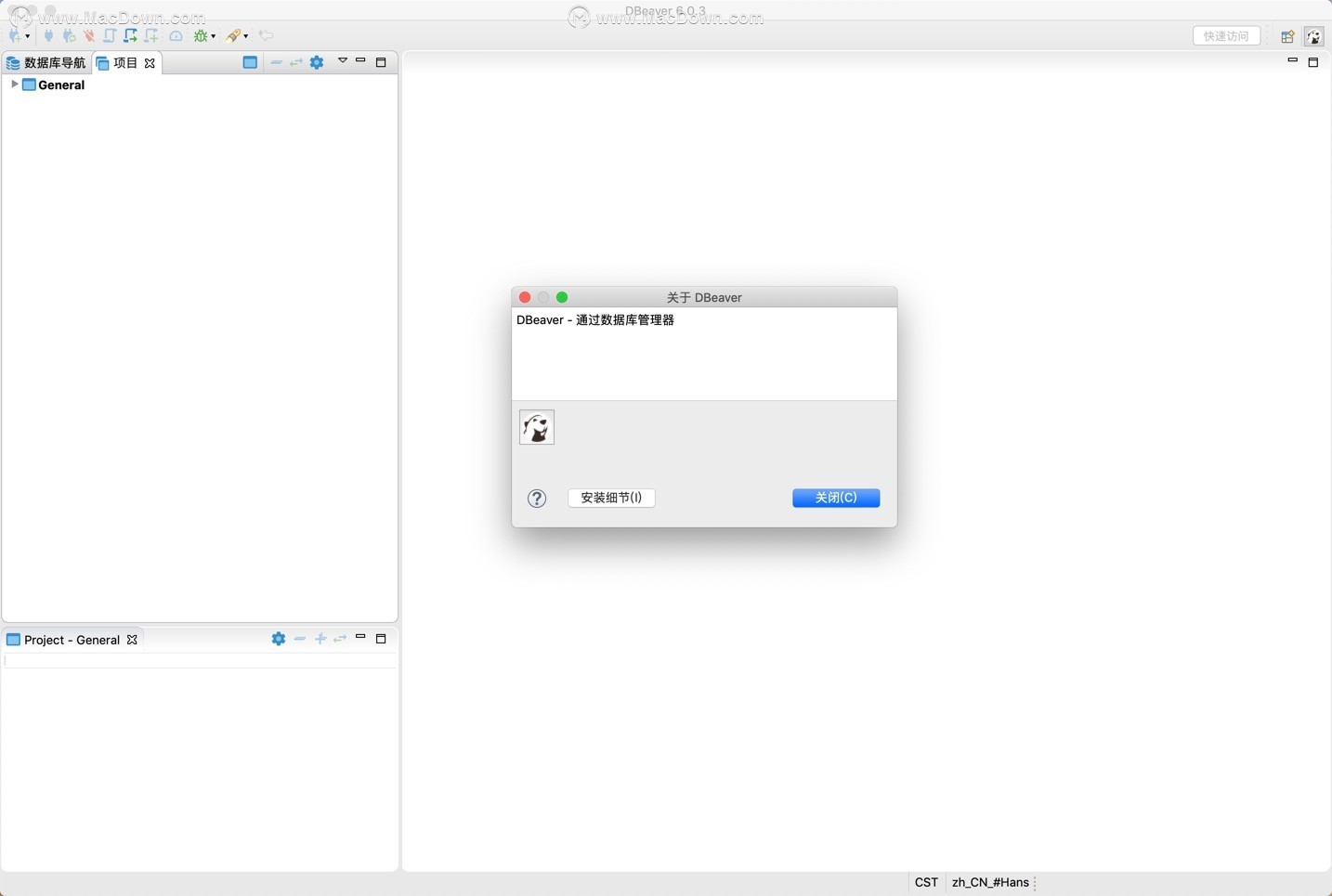This screenshot has height=896, width=1332.
Task: Click the recent SQL script icon with green arrow
Action: click(x=130, y=35)
